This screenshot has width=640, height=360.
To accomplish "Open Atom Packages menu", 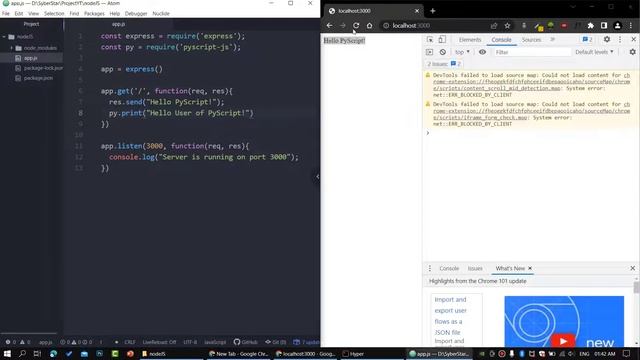I will coord(94,13).
